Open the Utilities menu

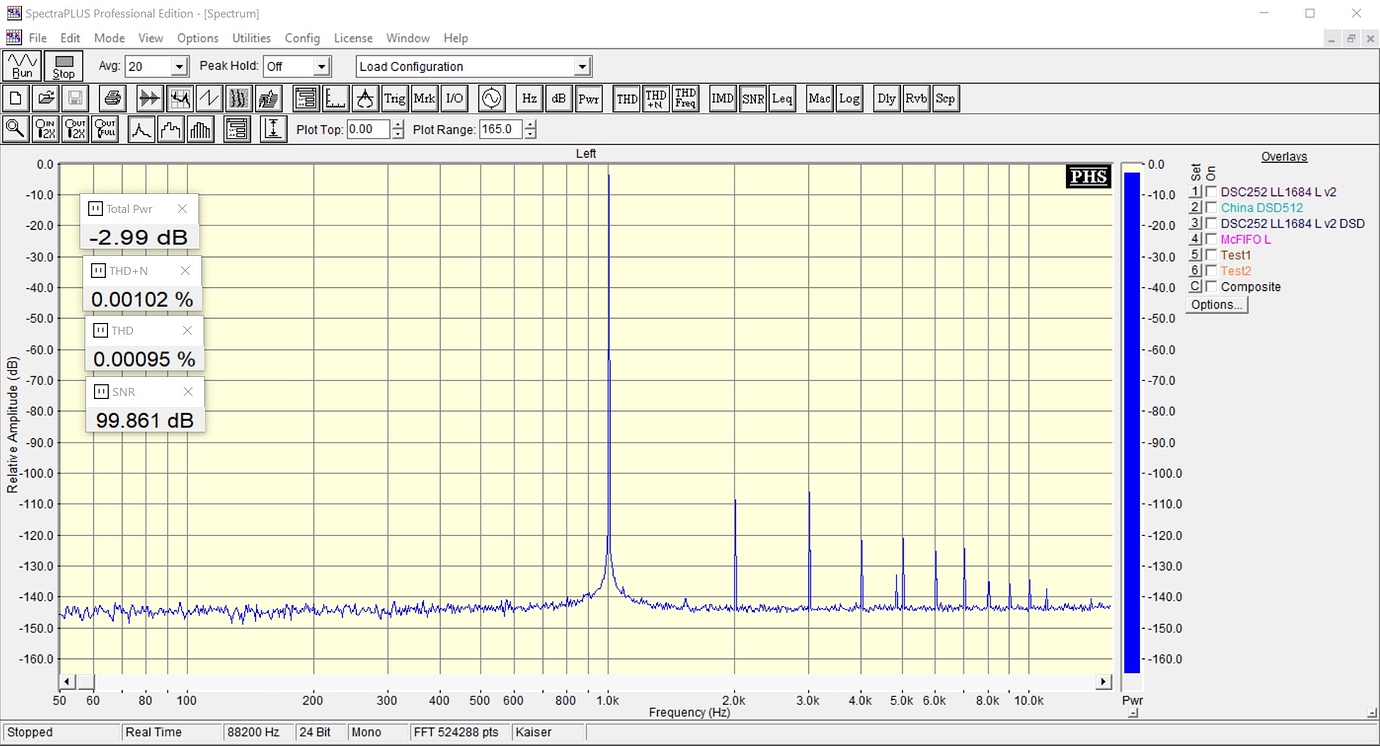(x=251, y=38)
